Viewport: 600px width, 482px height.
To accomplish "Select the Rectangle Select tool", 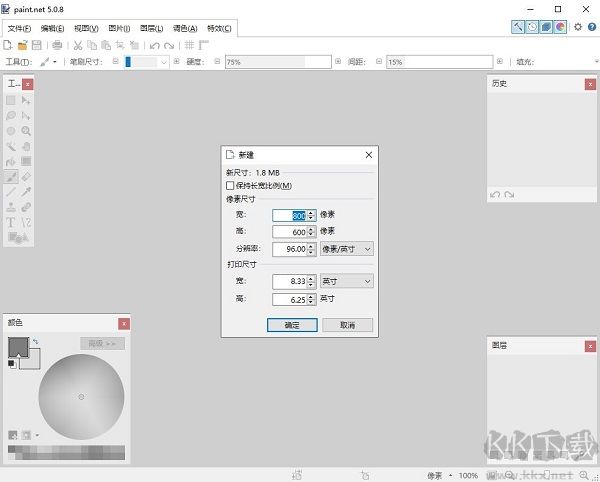I will coord(11,100).
